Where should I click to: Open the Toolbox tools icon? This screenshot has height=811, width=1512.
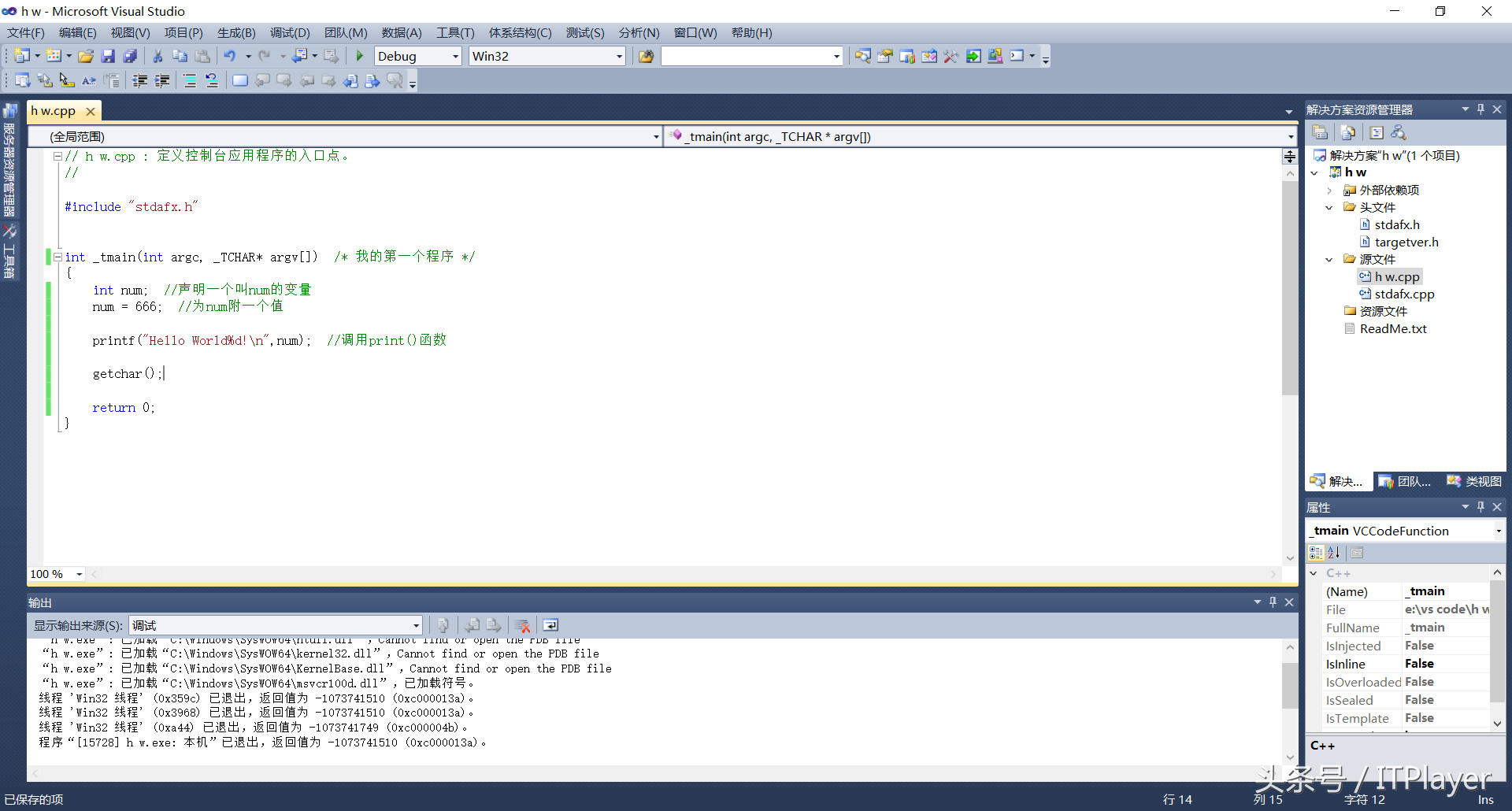(x=951, y=56)
